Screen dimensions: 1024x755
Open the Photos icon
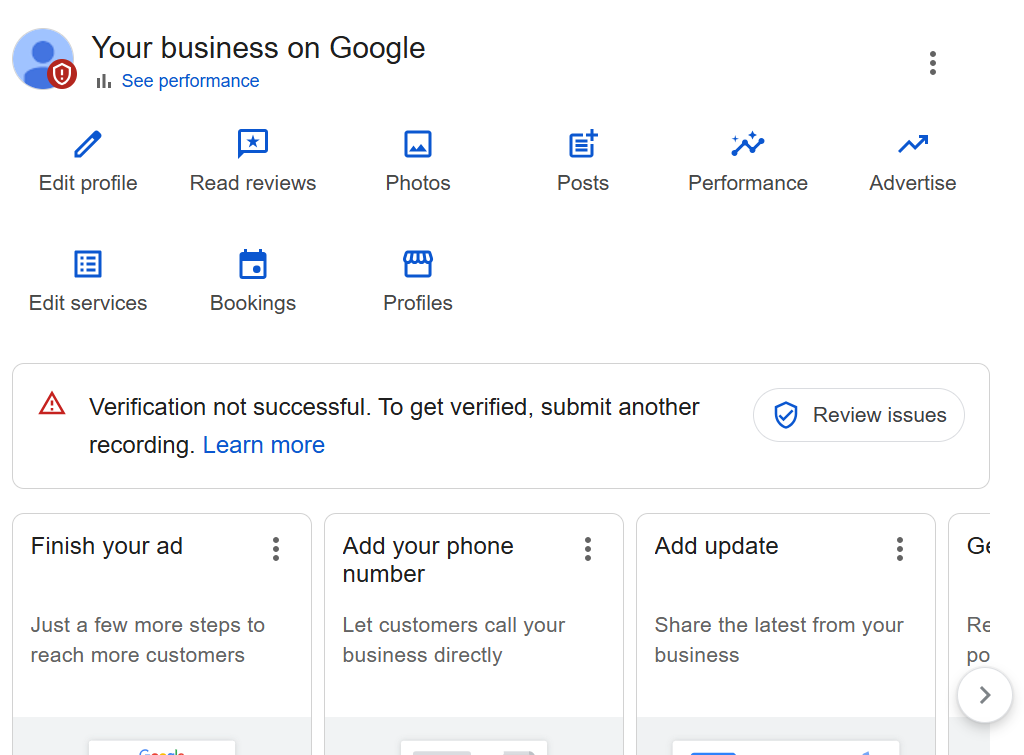(x=418, y=144)
